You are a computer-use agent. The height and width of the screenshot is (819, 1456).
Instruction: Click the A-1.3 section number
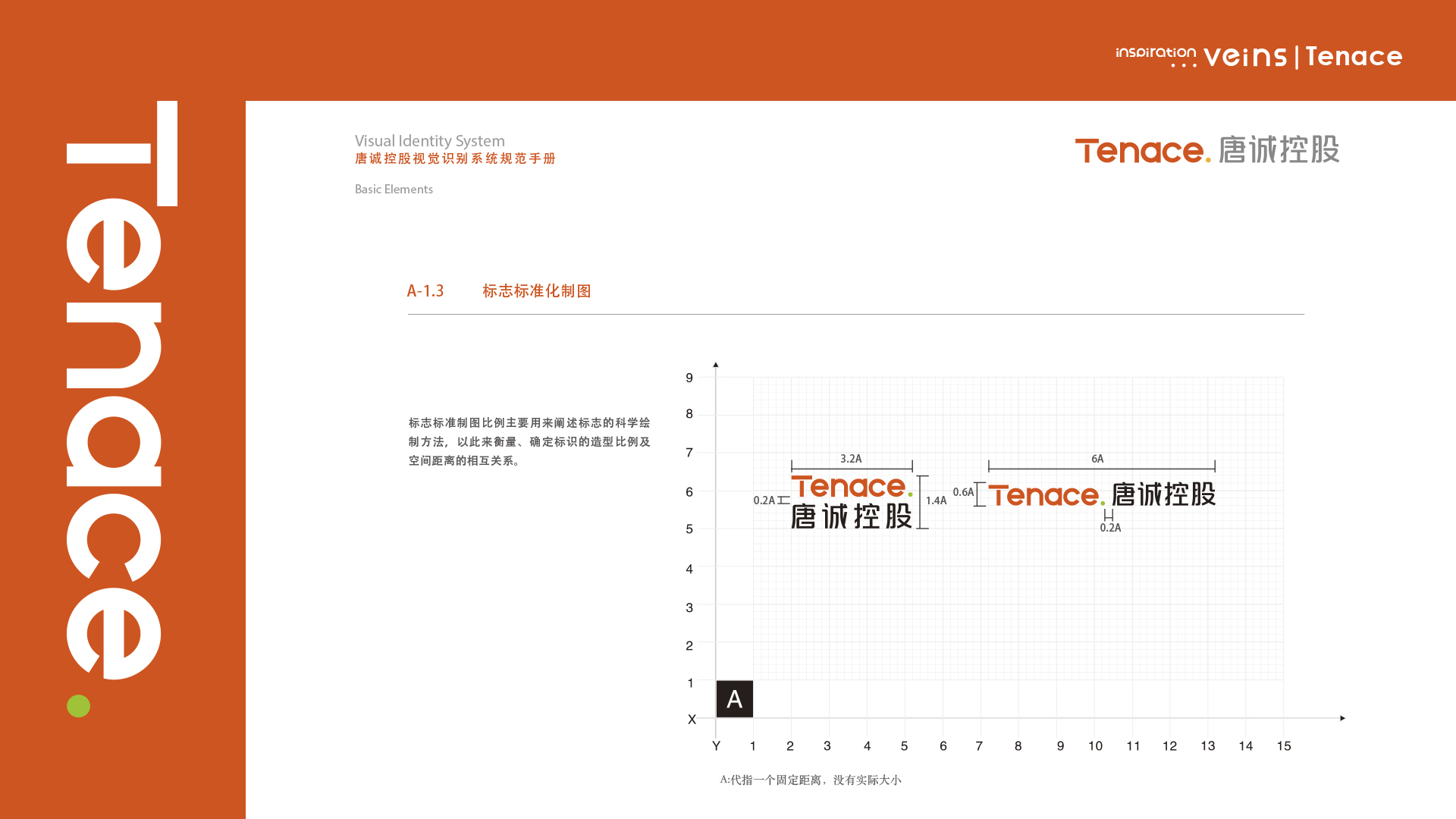pos(425,290)
